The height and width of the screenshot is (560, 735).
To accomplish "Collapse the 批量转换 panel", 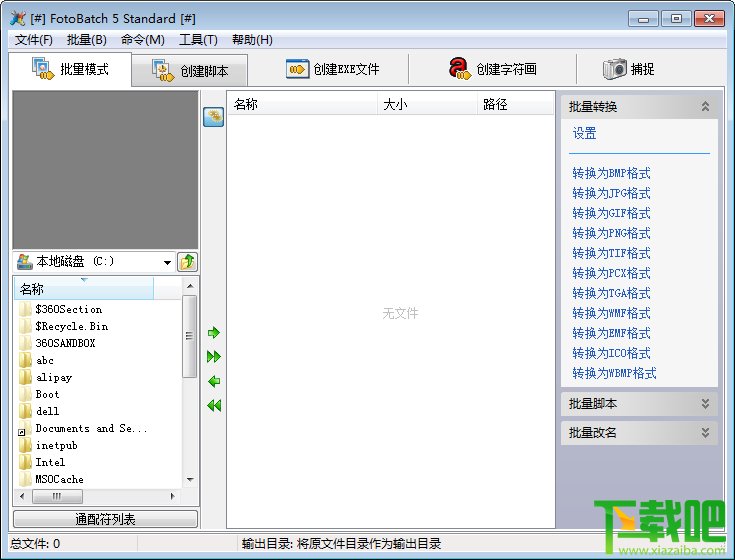I will pos(705,106).
